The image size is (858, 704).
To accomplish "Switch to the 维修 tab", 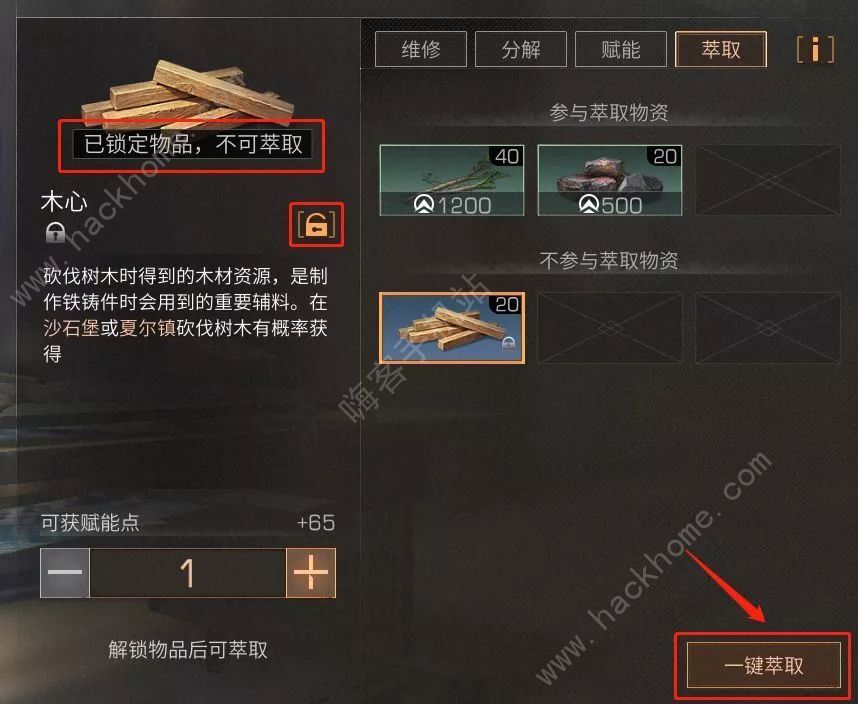I will pos(421,49).
